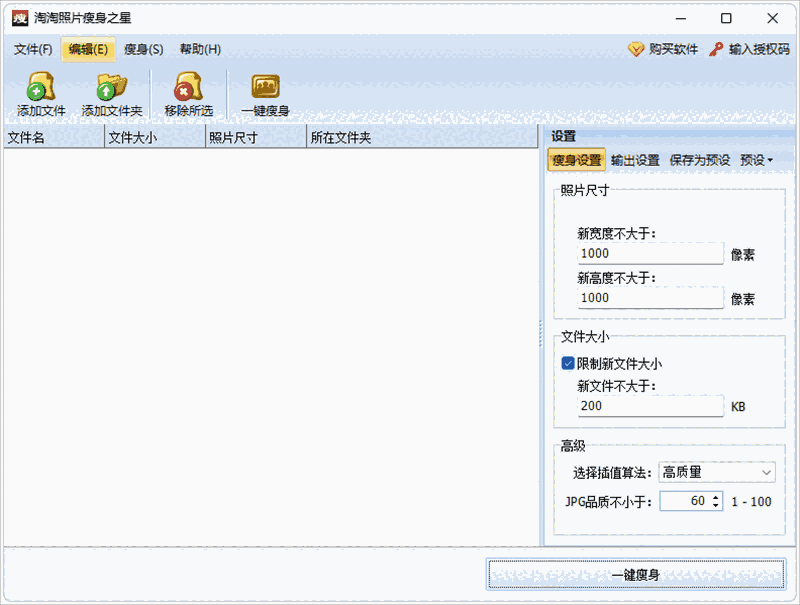Open the 文件(F) menu
The height and width of the screenshot is (605, 800).
33,48
